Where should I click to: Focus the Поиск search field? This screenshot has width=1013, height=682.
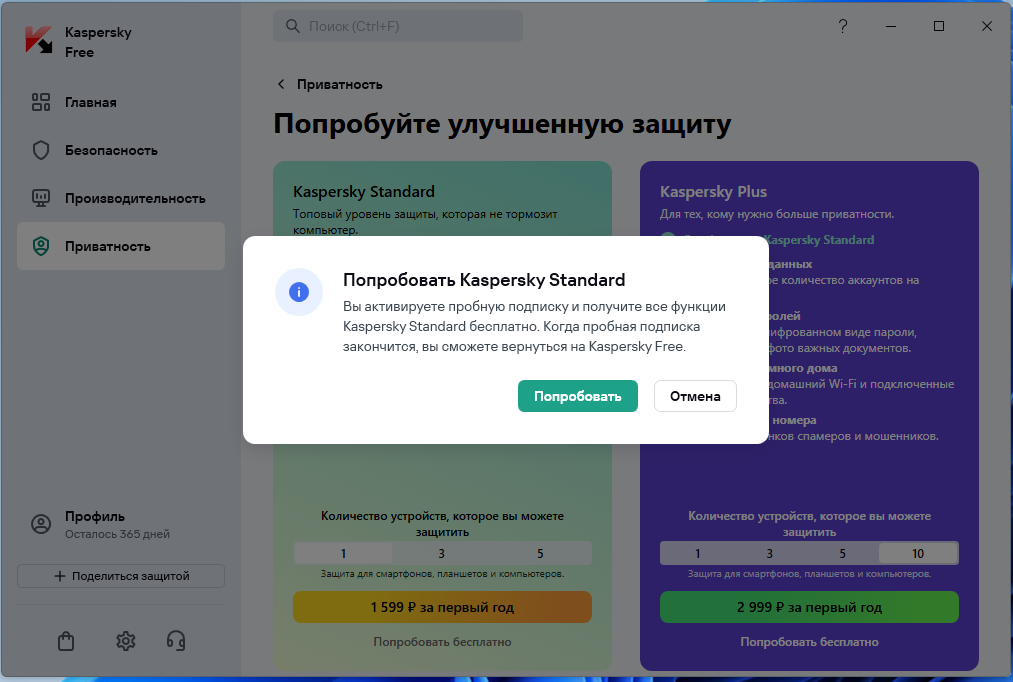tap(398, 26)
